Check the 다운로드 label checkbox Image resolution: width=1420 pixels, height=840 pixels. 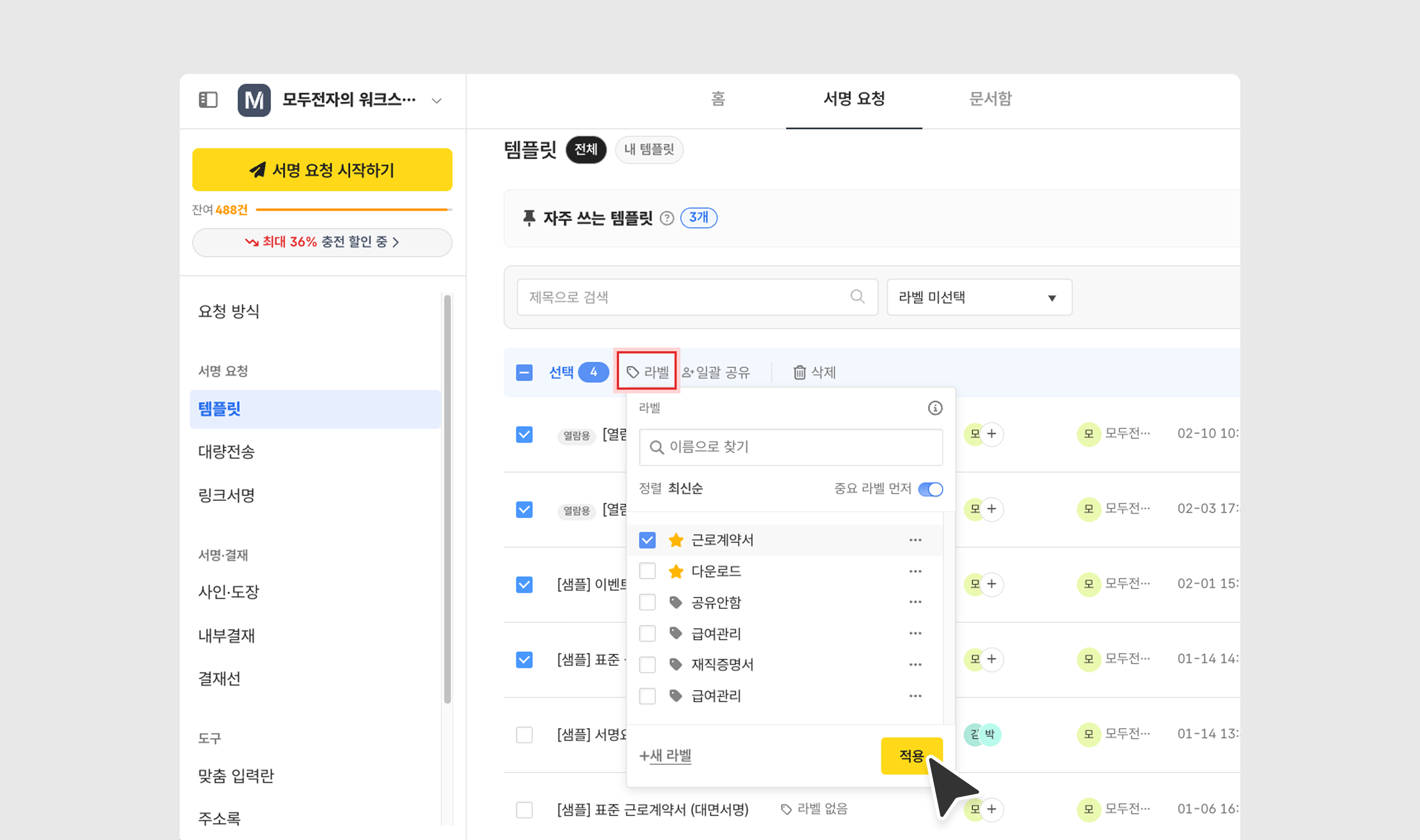(647, 571)
